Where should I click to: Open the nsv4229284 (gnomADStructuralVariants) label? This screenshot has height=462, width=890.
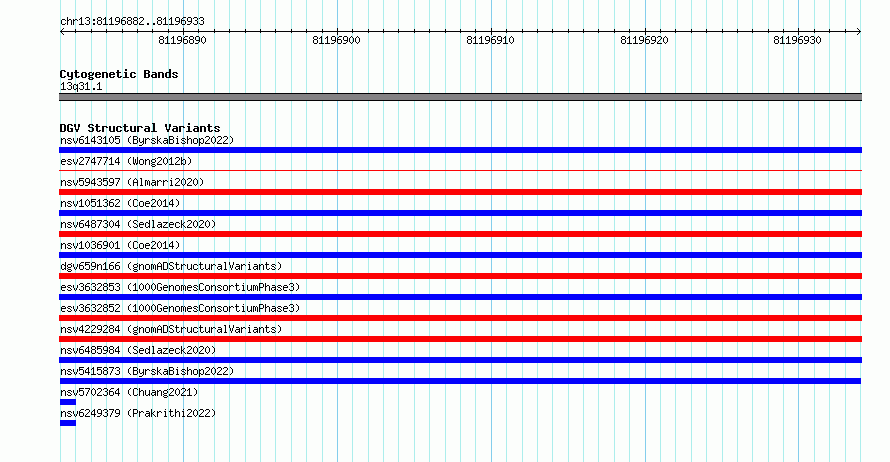(x=171, y=329)
